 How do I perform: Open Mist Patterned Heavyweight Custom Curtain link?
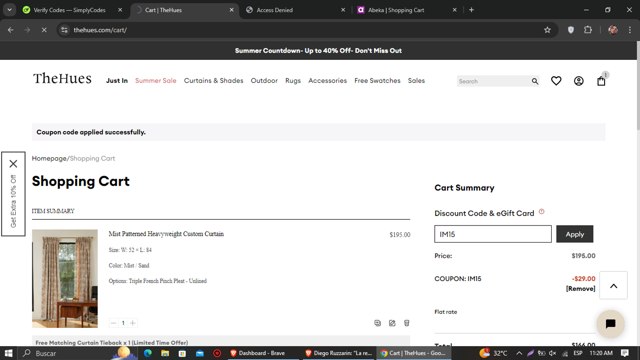166,234
